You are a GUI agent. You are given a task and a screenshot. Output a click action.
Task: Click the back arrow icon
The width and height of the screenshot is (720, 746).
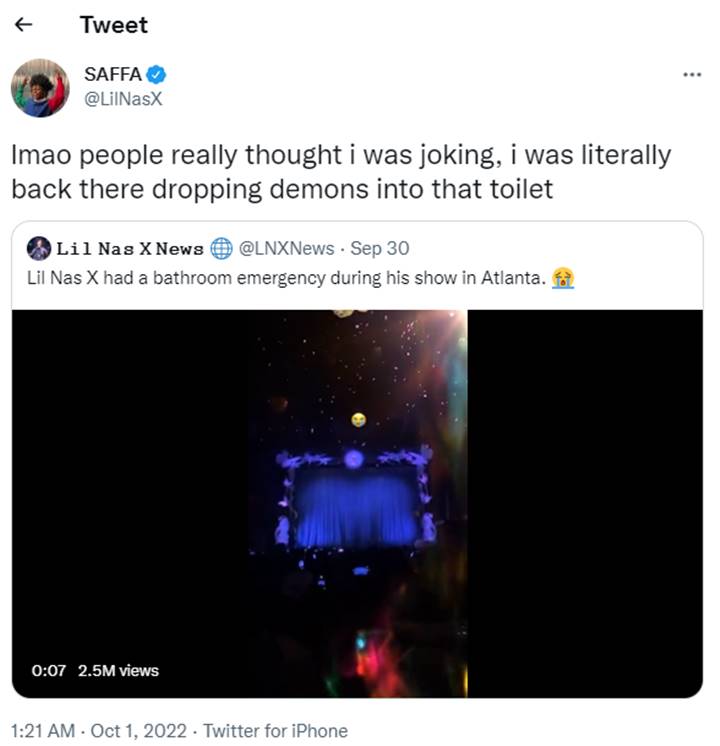tap(23, 24)
